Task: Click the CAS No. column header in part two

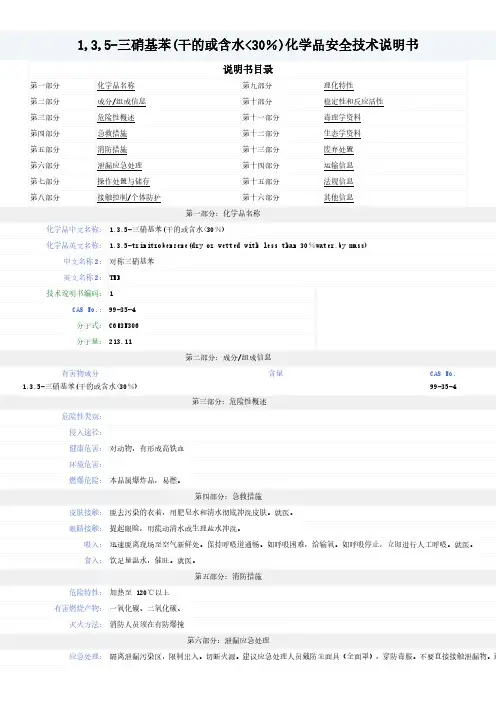Action: [442, 373]
